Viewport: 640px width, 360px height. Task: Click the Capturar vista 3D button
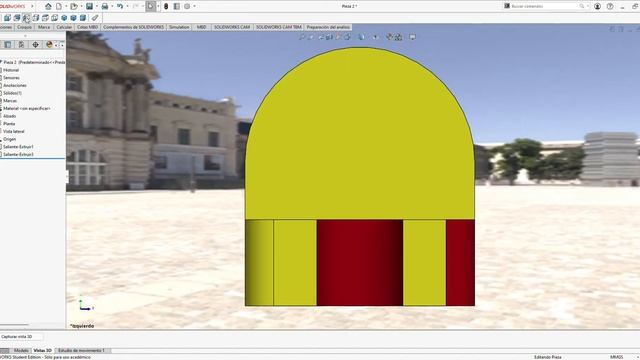[x=21, y=337]
